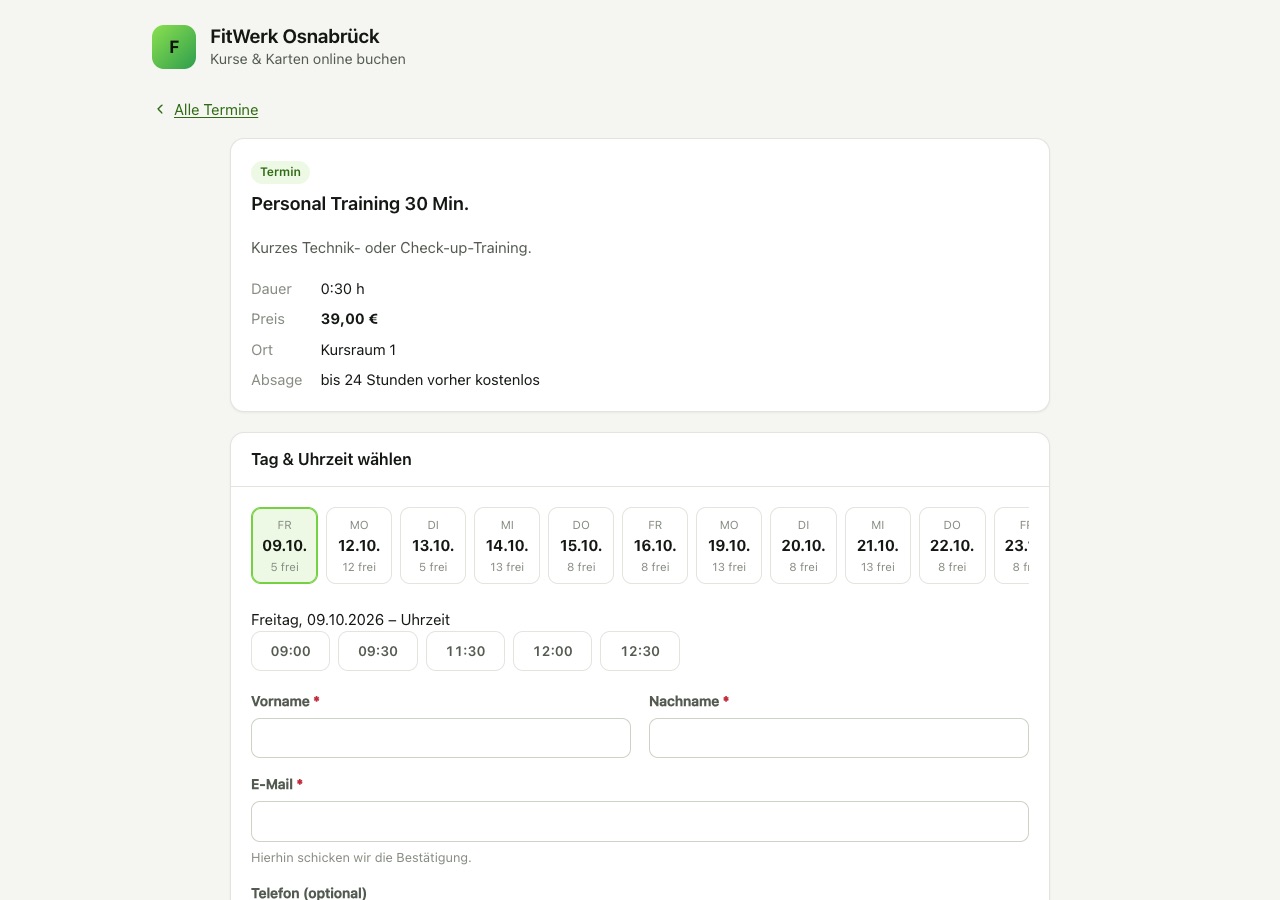Select Monday 12.10. date tile
Screen dimensions: 1280x900
[359, 545]
